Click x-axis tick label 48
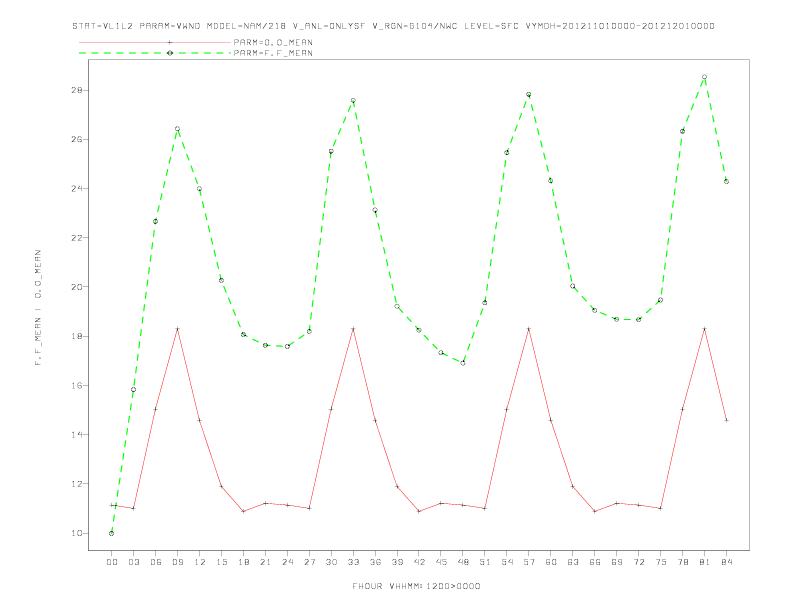This screenshot has width=792, height=612. tap(463, 562)
